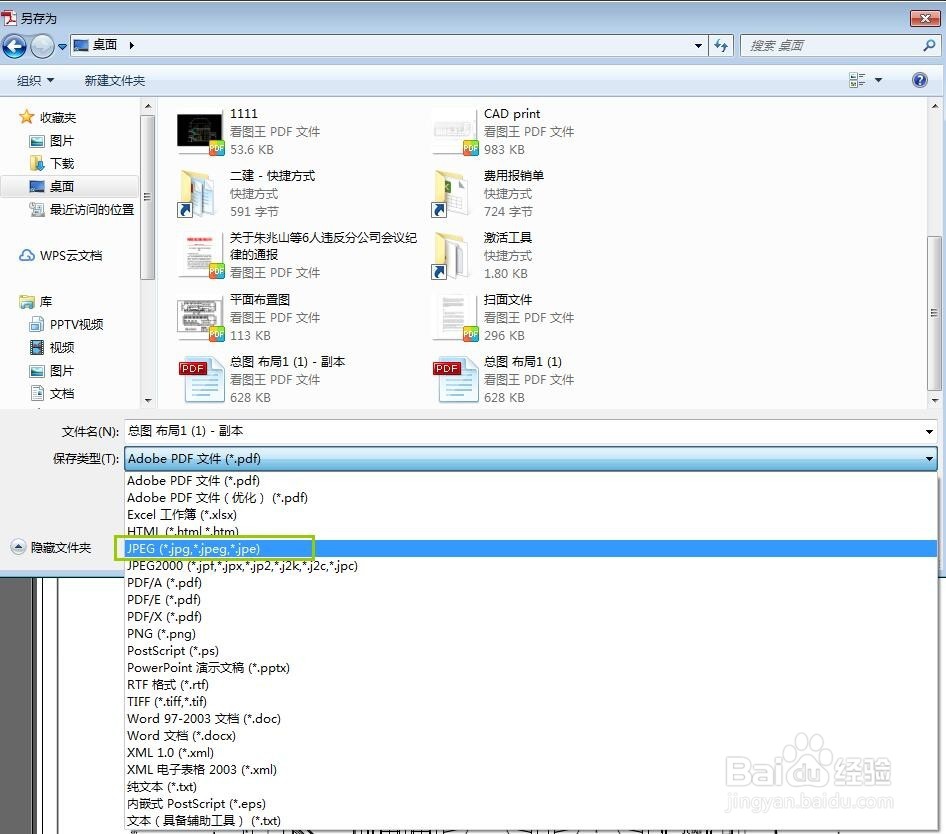Image resolution: width=946 pixels, height=834 pixels.
Task: Click the 新建文件夹 button
Action: click(115, 80)
